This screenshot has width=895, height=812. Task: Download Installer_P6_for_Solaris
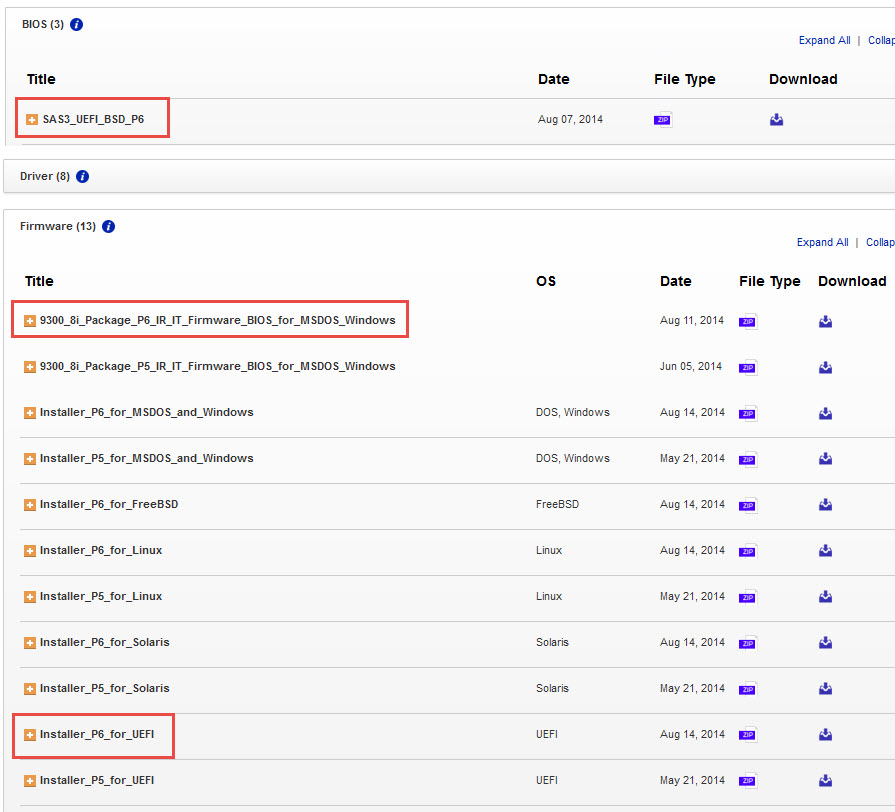pyautogui.click(x=825, y=643)
